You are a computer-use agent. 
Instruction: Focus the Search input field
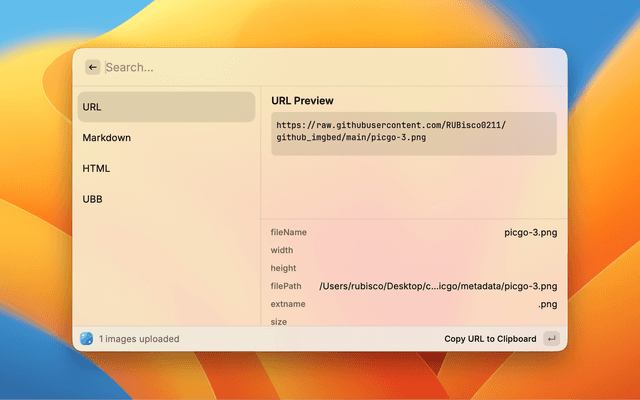(300, 67)
